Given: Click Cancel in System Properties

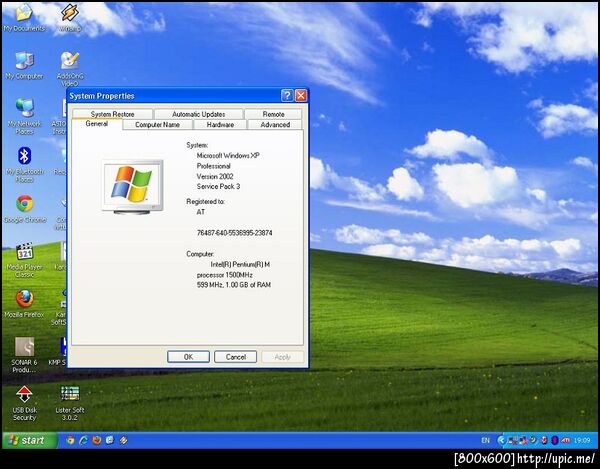Looking at the screenshot, I should click(235, 357).
